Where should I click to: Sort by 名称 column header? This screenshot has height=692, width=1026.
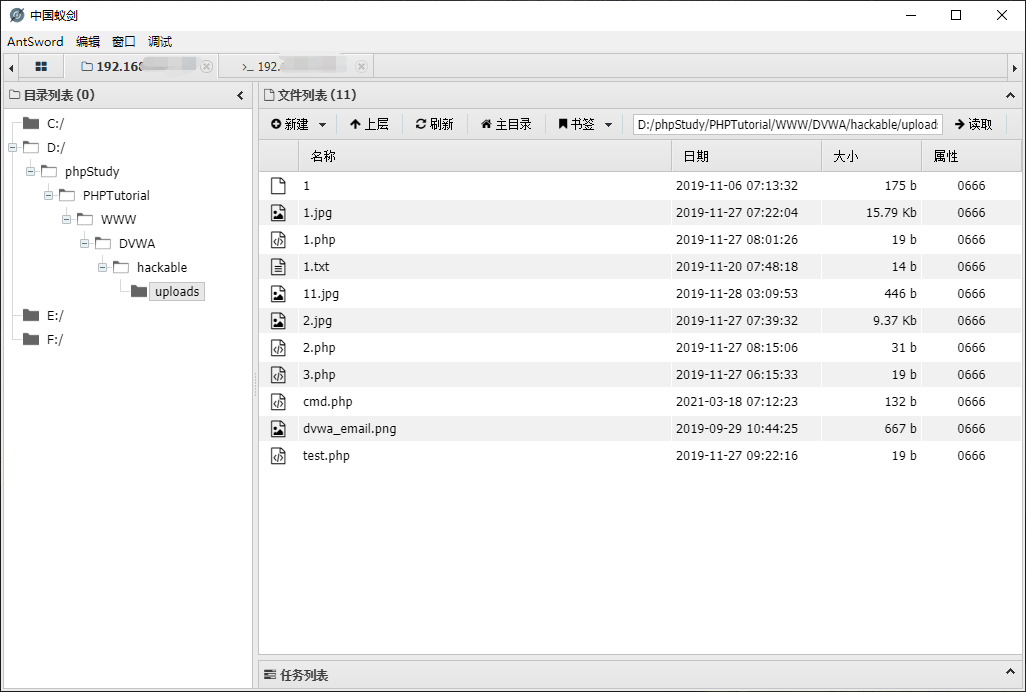485,156
